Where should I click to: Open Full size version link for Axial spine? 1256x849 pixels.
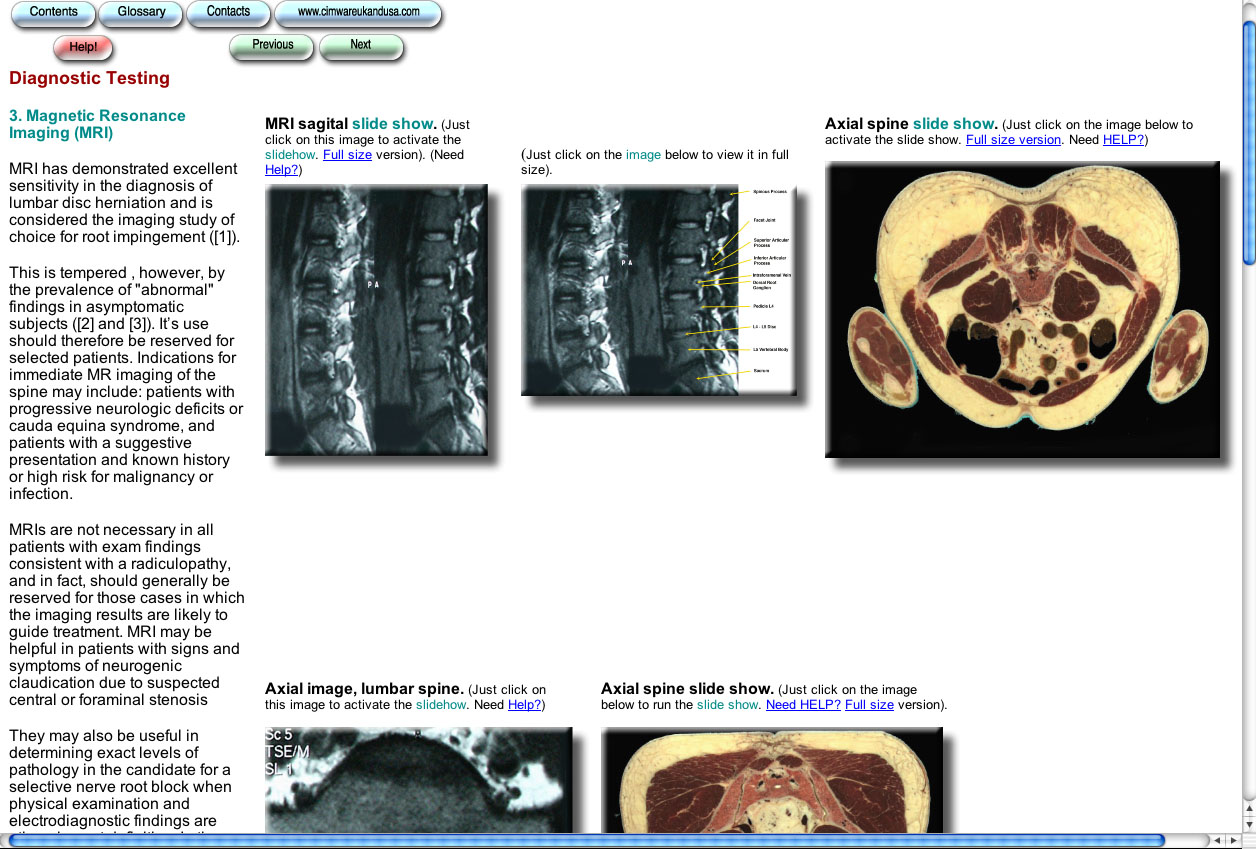tap(1013, 140)
